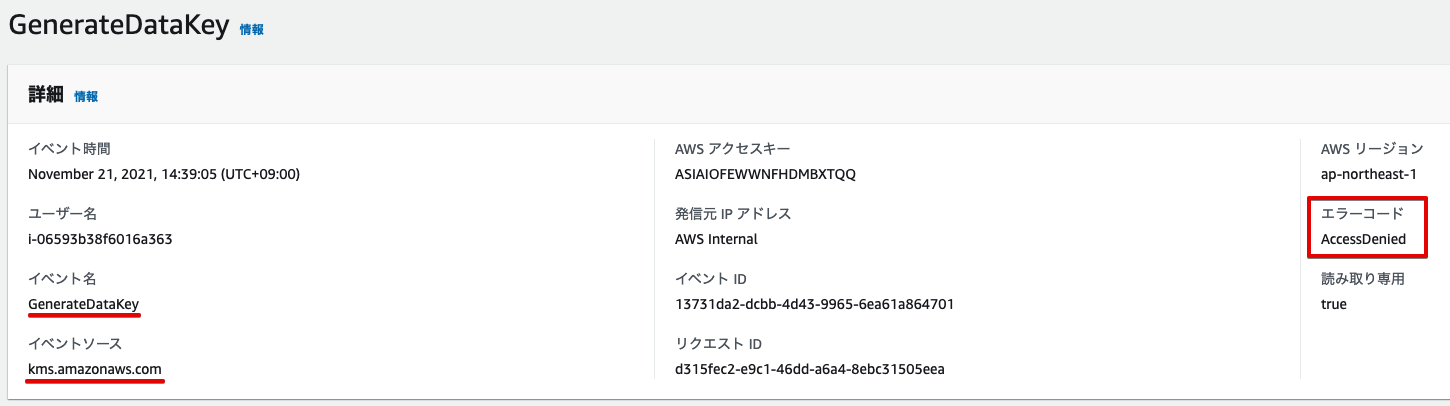Viewport: 1450px width, 406px height.
Task: Open the 情報 link beside GenerateDataKey title
Action: click(x=252, y=30)
